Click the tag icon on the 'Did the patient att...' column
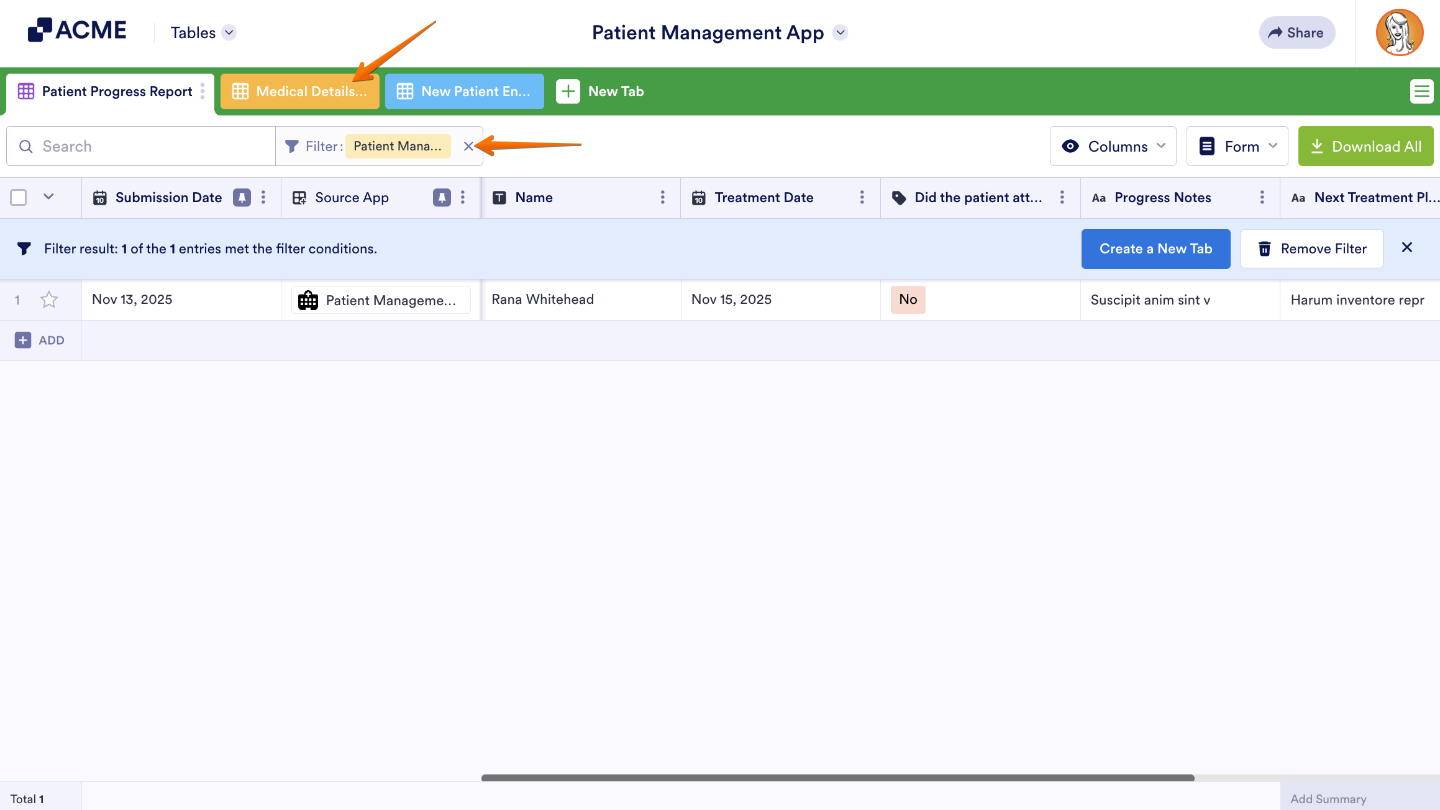This screenshot has width=1440, height=810. [899, 197]
